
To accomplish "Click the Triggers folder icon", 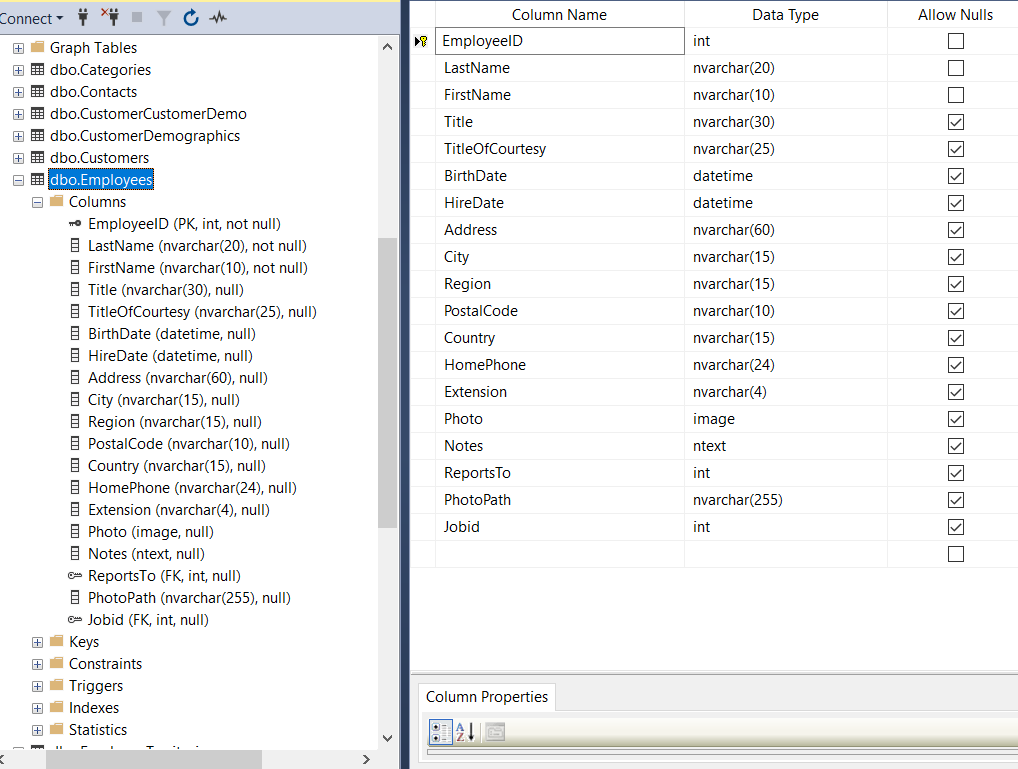I will point(57,686).
